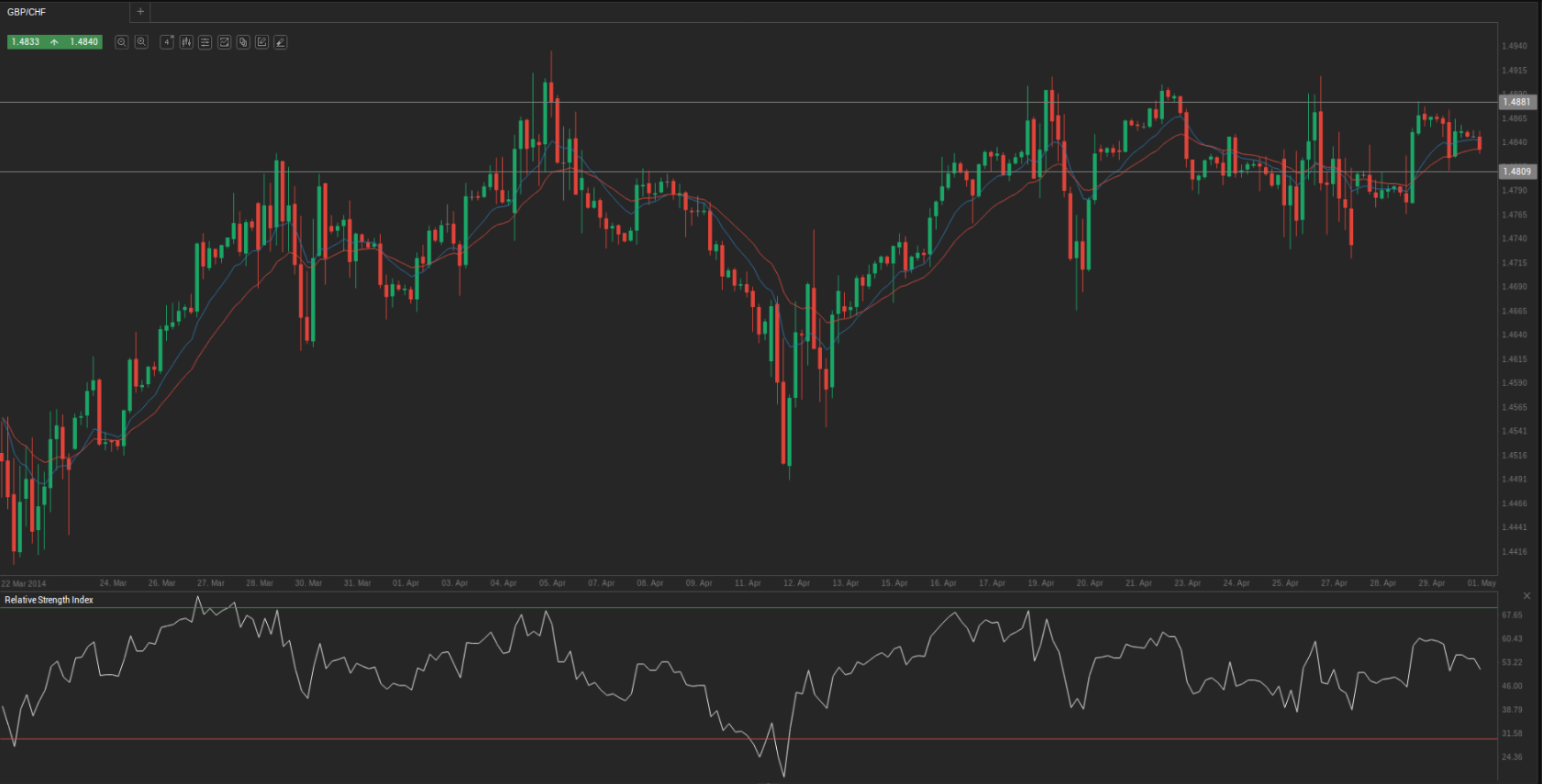The width and height of the screenshot is (1542, 784).
Task: Click the 22 Mar 2014 start date label
Action: point(24,583)
